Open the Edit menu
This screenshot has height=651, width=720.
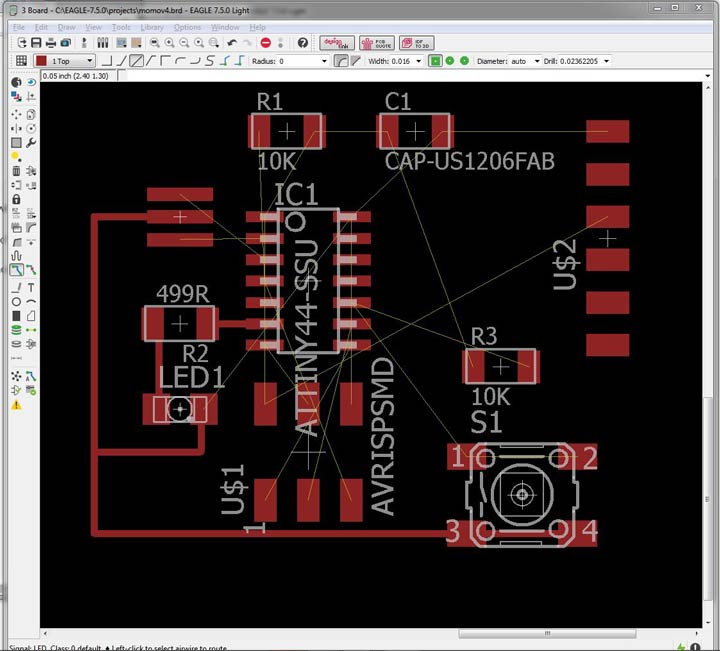pyautogui.click(x=41, y=27)
